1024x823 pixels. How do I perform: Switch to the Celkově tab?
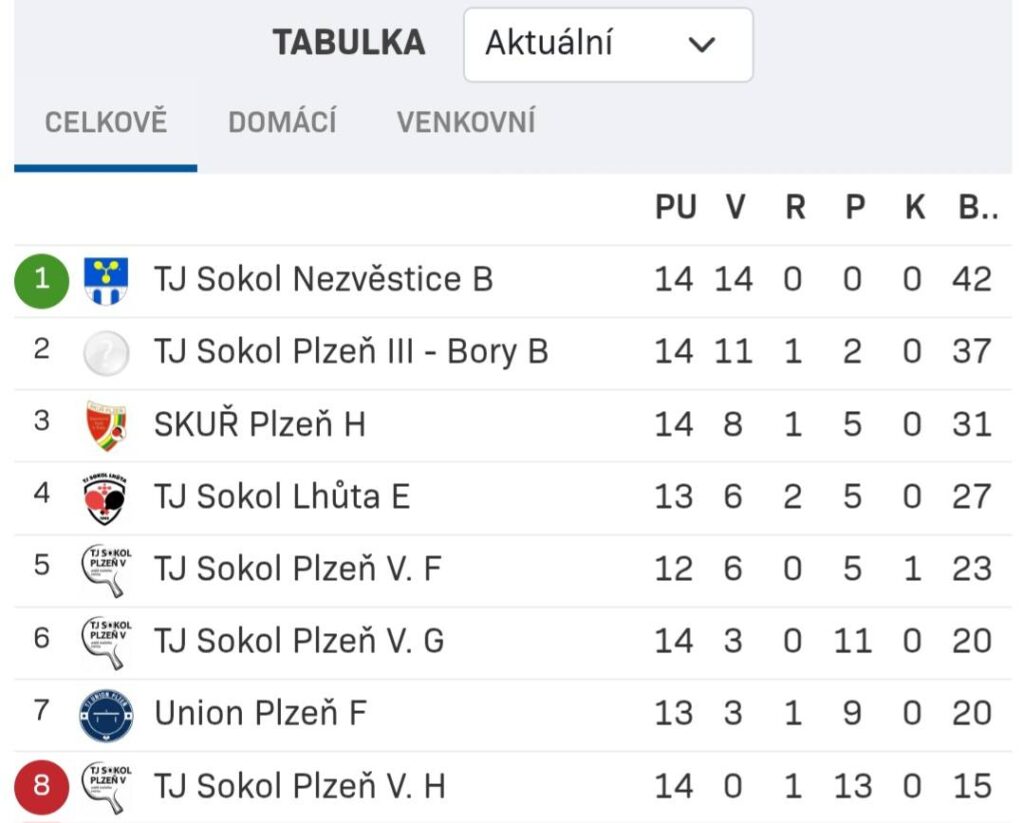[105, 123]
